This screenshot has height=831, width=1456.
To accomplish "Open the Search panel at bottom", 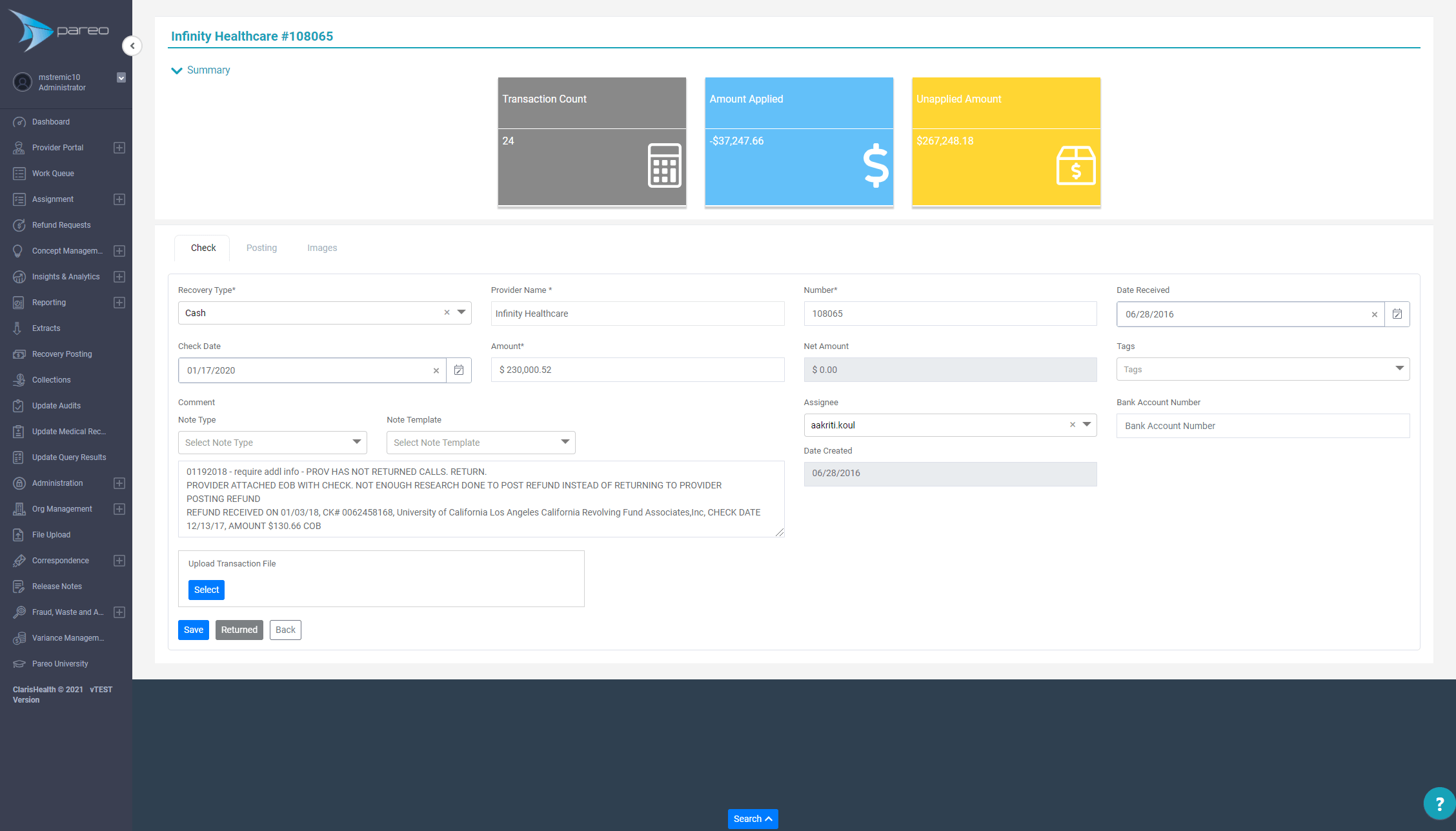I will 753,819.
